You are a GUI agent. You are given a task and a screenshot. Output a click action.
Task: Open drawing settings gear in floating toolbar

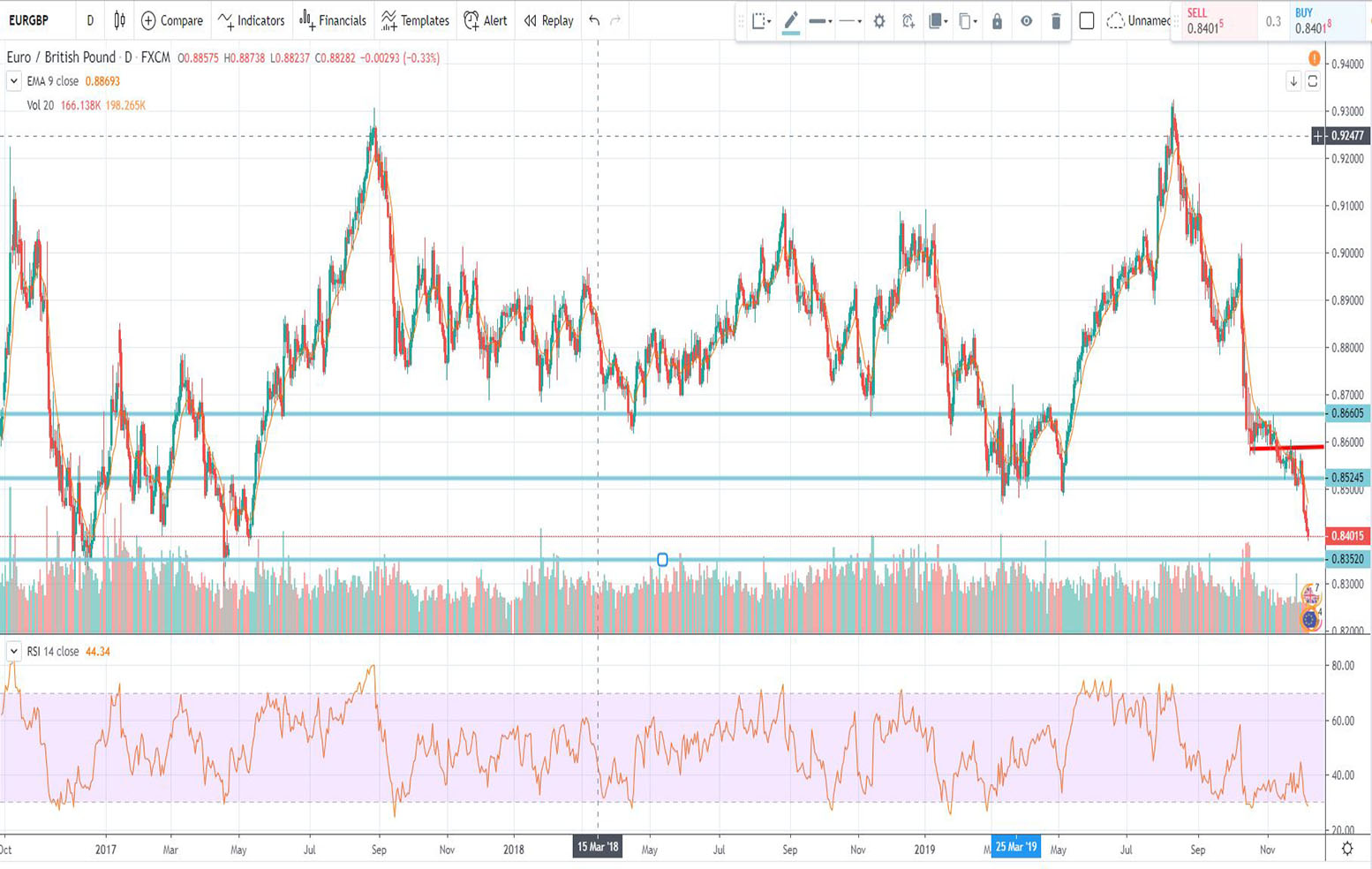[878, 21]
